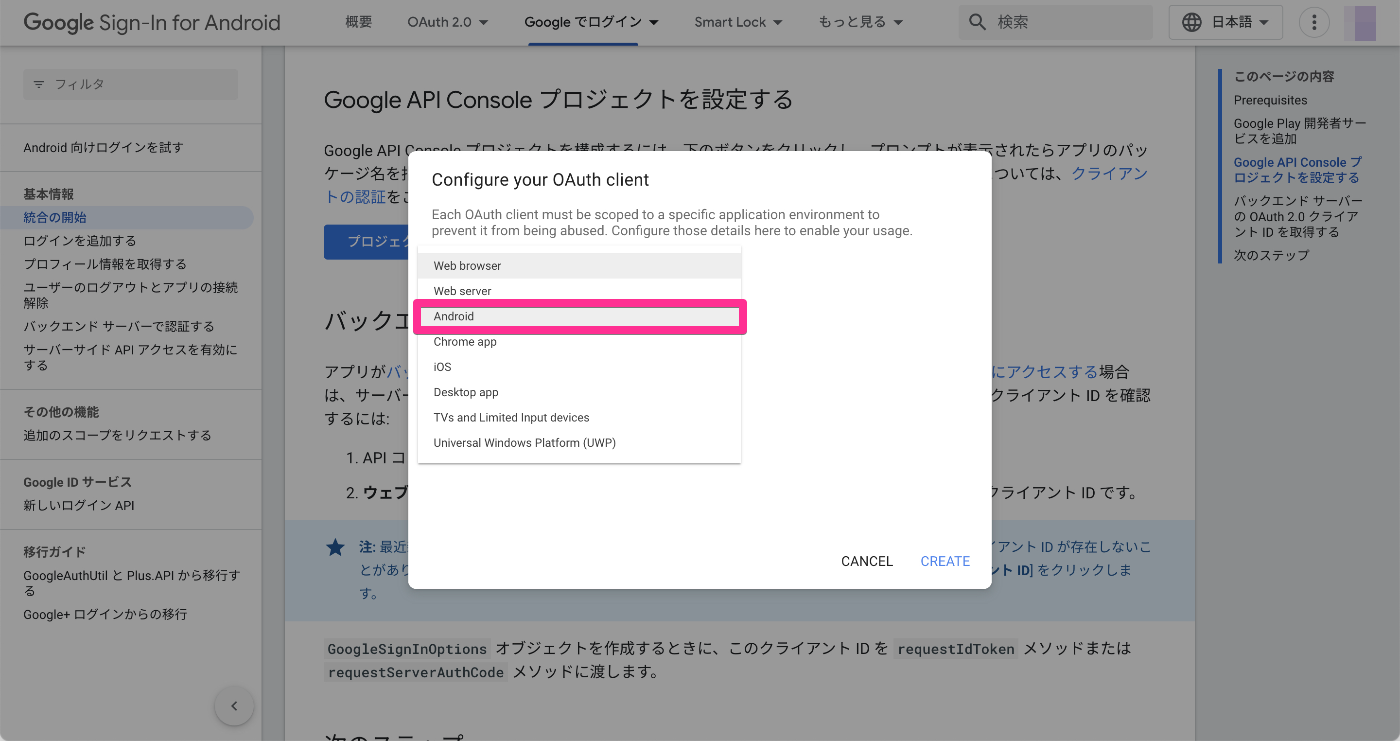Open バックエンド サーバーで認証する in sidebar
Screen dimensions: 1400x741
coord(119,326)
